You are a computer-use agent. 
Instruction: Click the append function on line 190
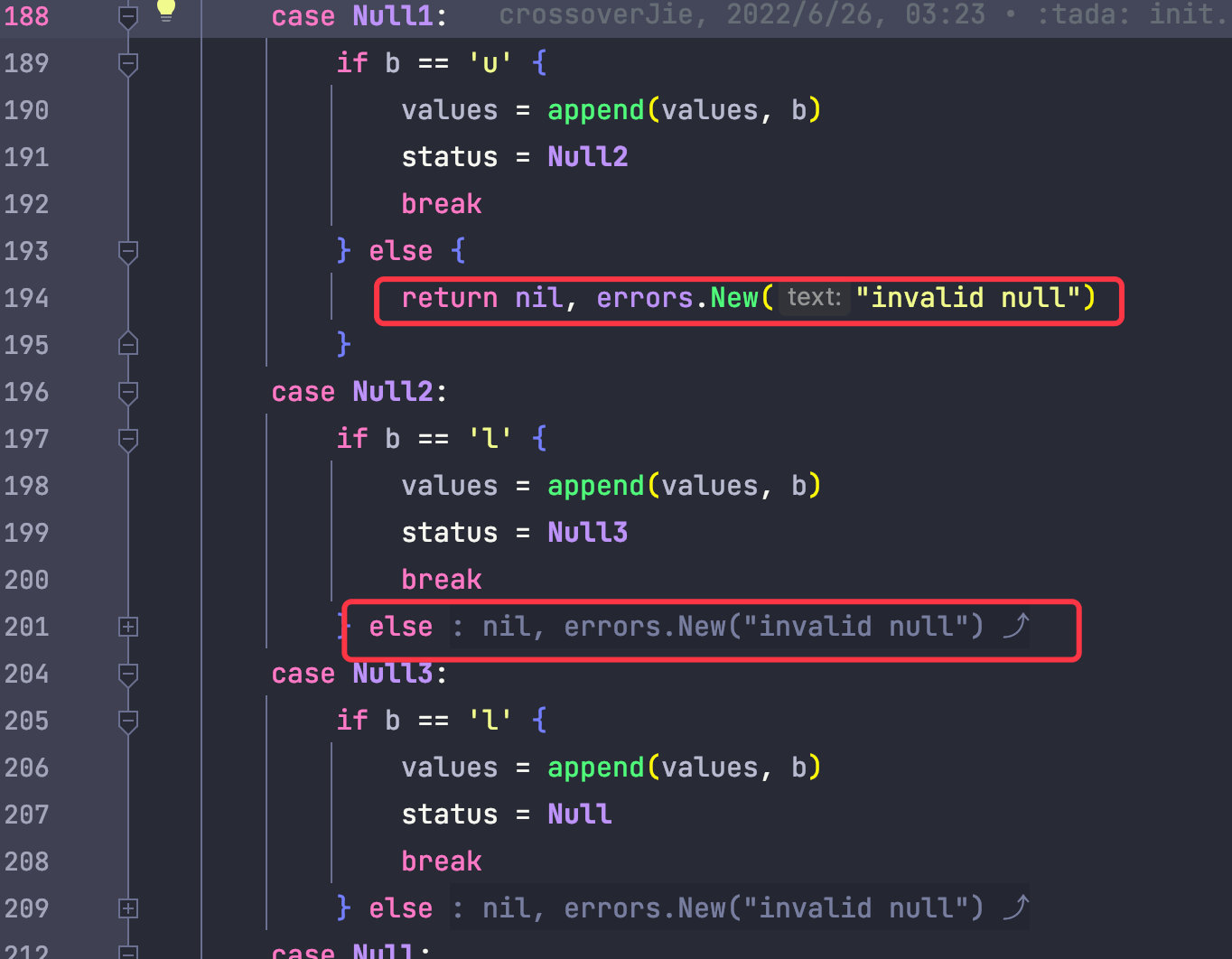point(596,110)
